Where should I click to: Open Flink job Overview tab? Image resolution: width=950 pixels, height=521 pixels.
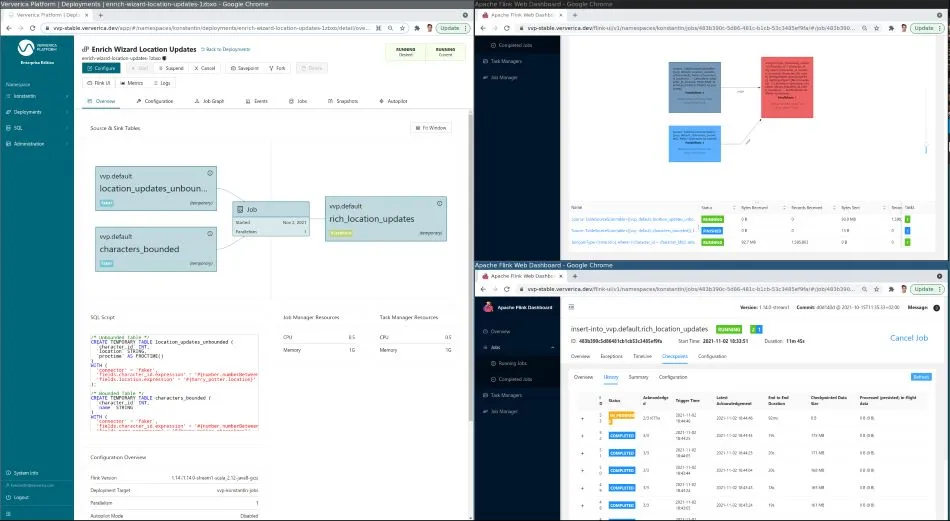pyautogui.click(x=580, y=356)
